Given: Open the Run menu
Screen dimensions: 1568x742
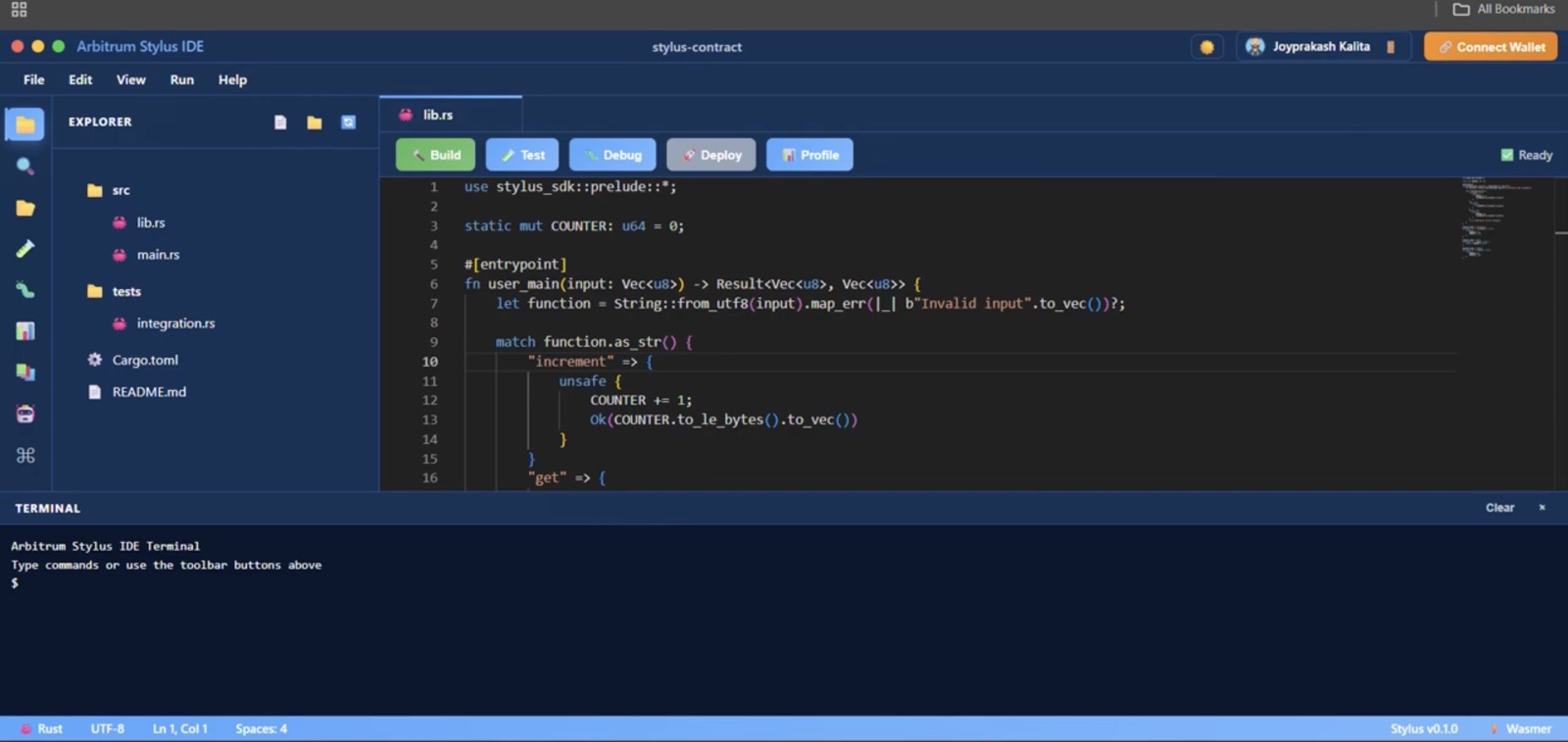Looking at the screenshot, I should click(182, 79).
